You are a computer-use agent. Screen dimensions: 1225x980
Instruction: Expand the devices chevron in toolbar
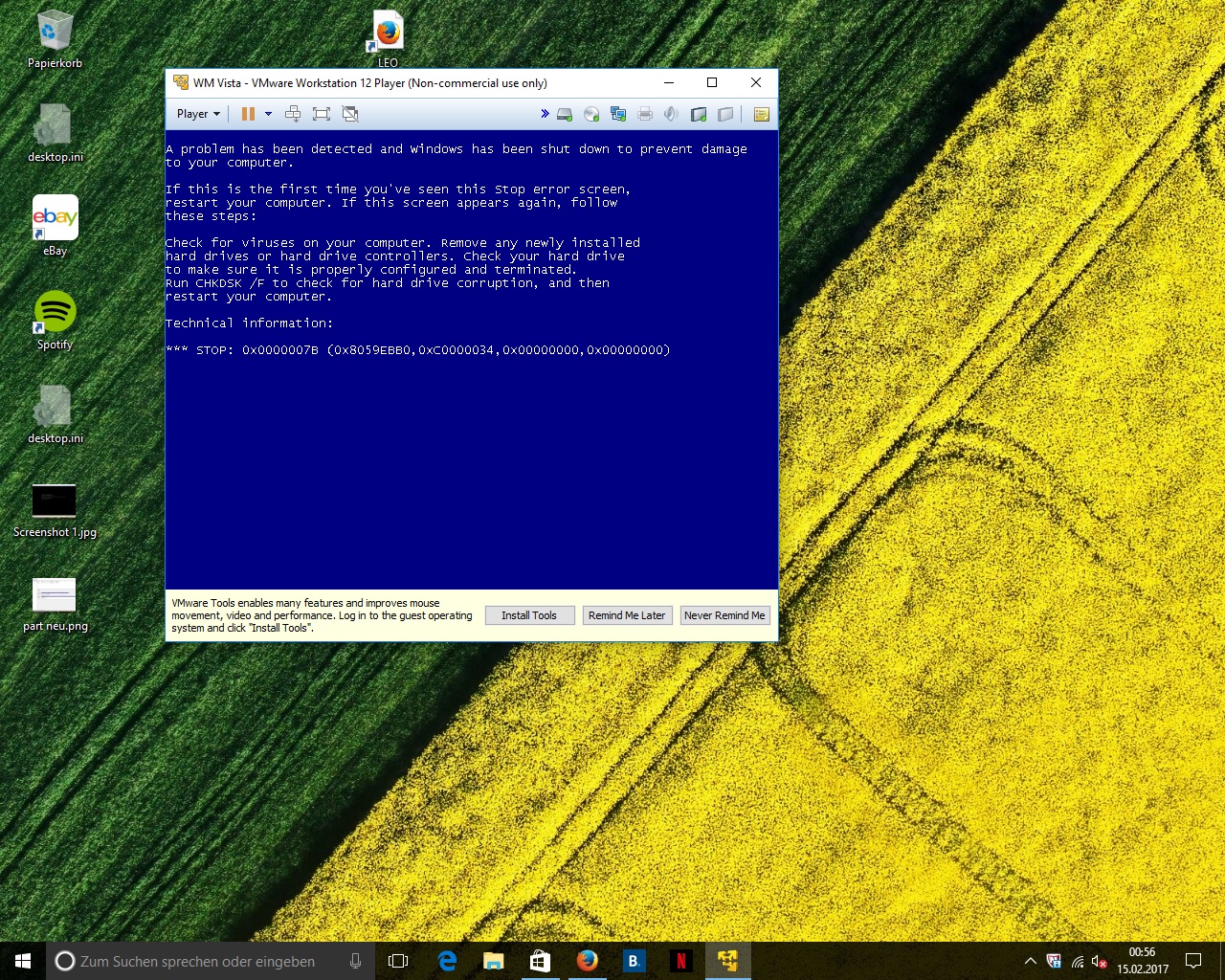(x=545, y=114)
